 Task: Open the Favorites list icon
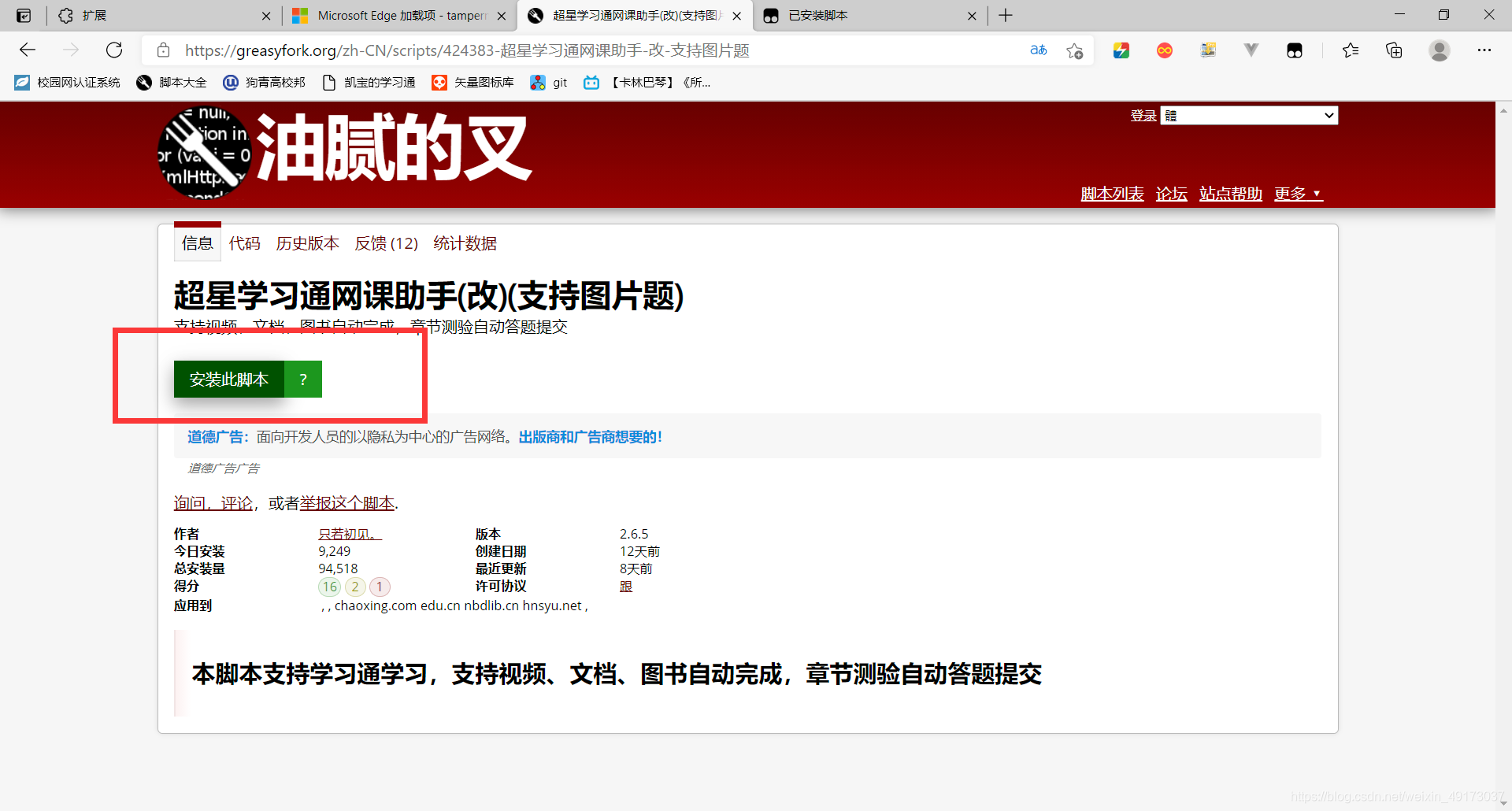pyautogui.click(x=1351, y=50)
